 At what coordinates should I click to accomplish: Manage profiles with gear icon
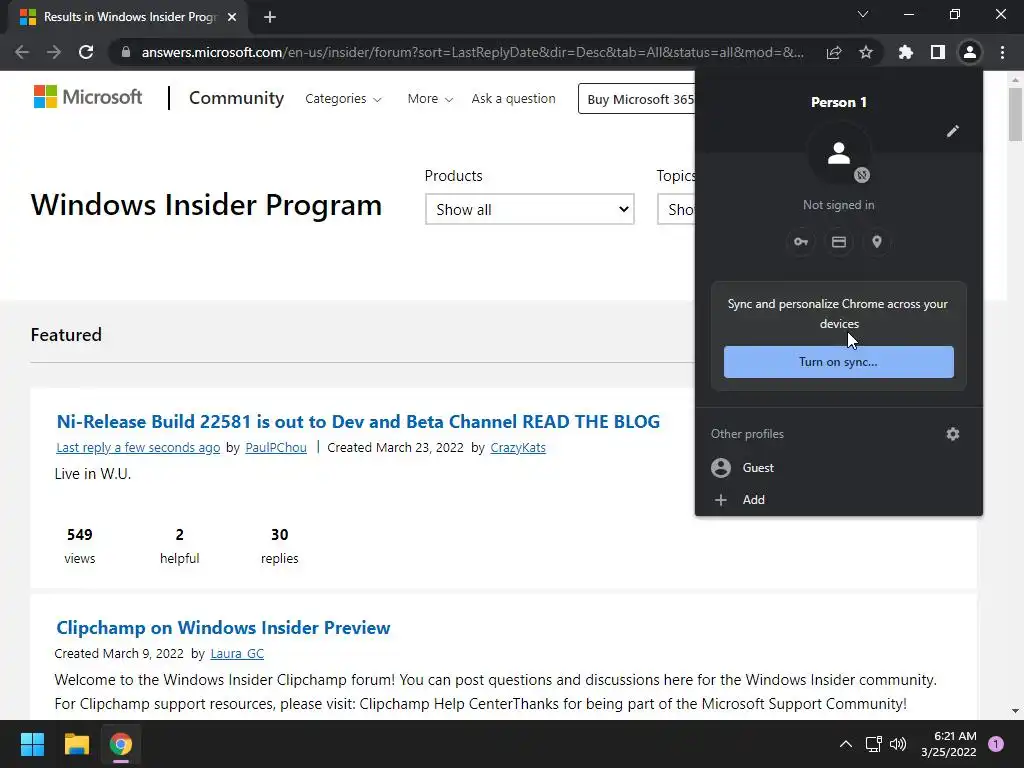(x=953, y=434)
